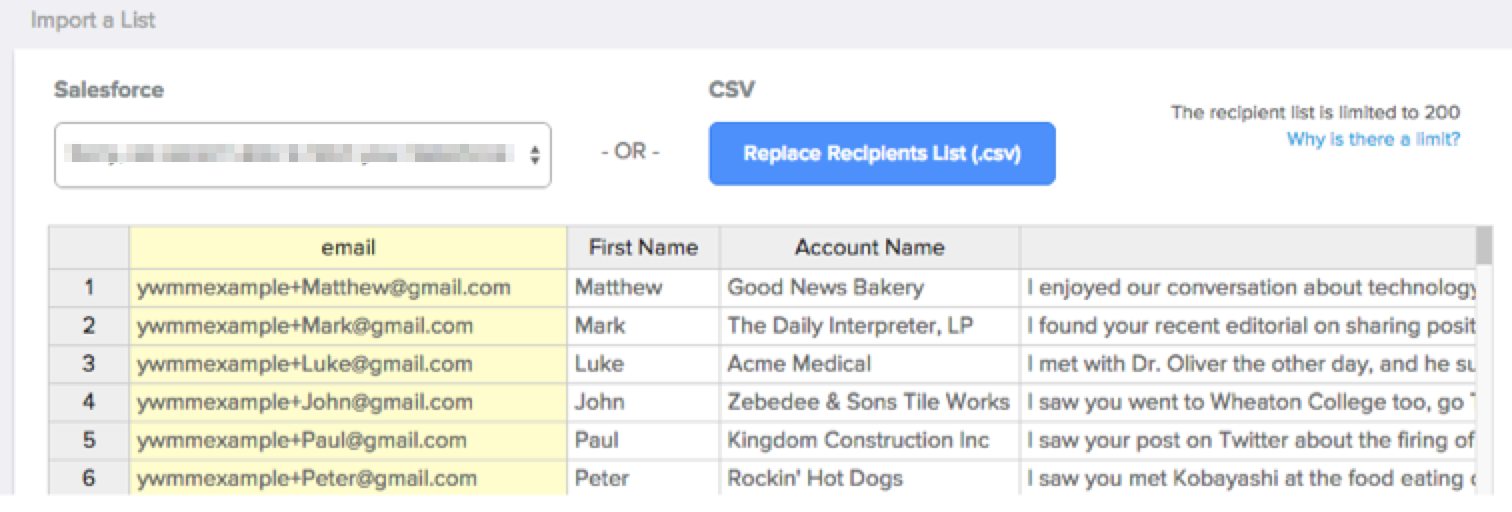The image size is (1512, 512).
Task: Click cell ywmmexample+John@gmail.com
Action: click(348, 402)
